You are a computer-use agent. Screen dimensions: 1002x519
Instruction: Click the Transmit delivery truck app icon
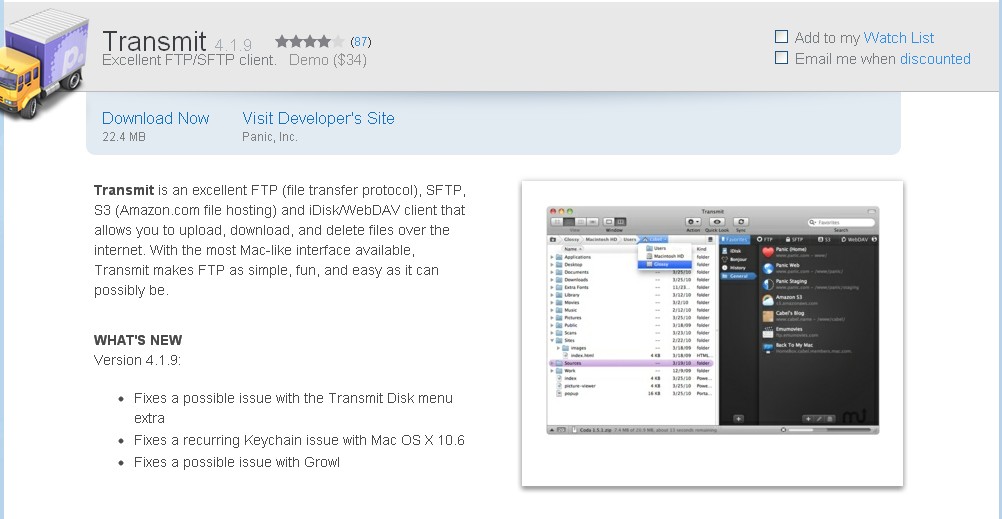click(x=43, y=63)
